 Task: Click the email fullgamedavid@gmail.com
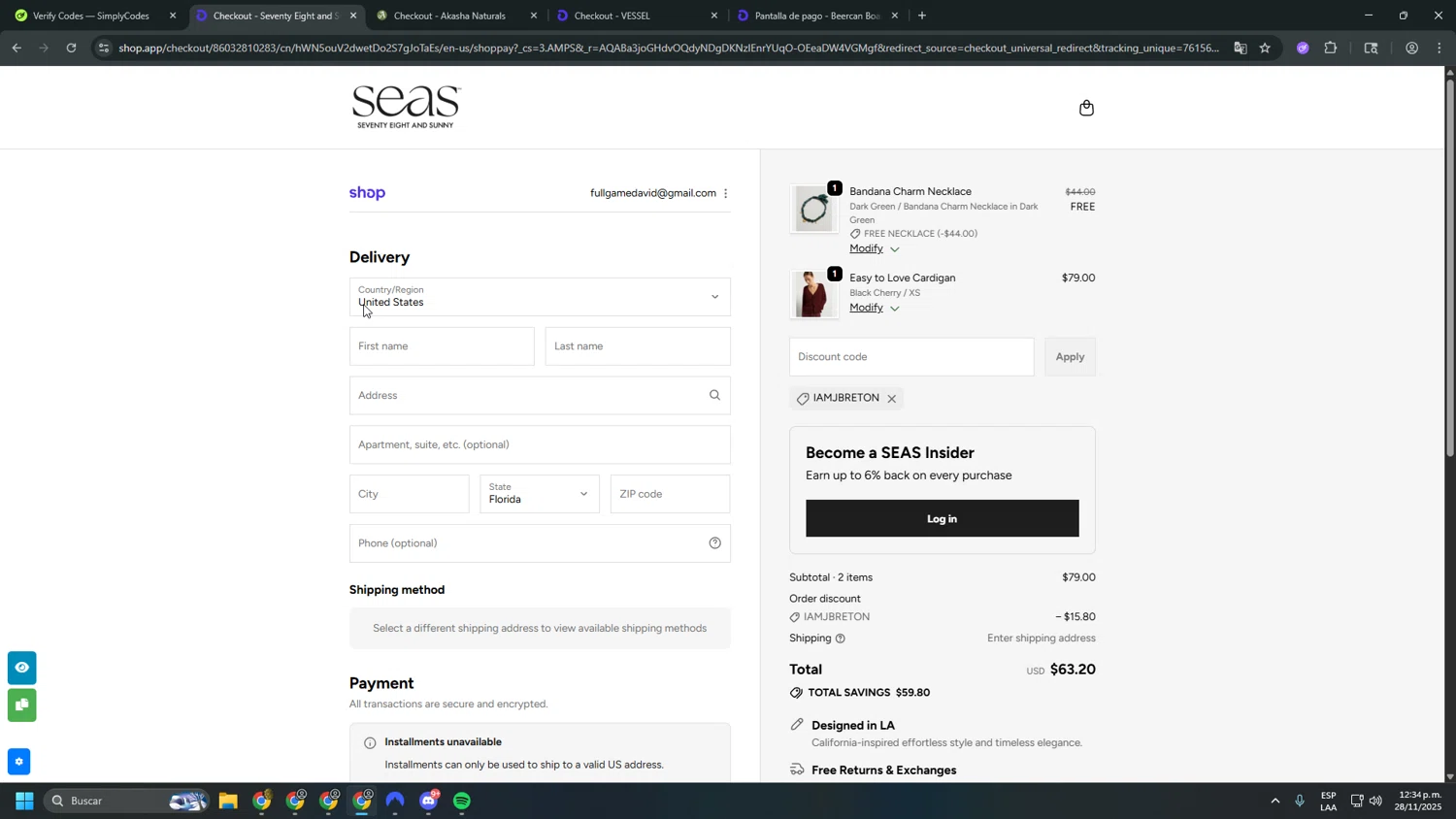coord(652,193)
